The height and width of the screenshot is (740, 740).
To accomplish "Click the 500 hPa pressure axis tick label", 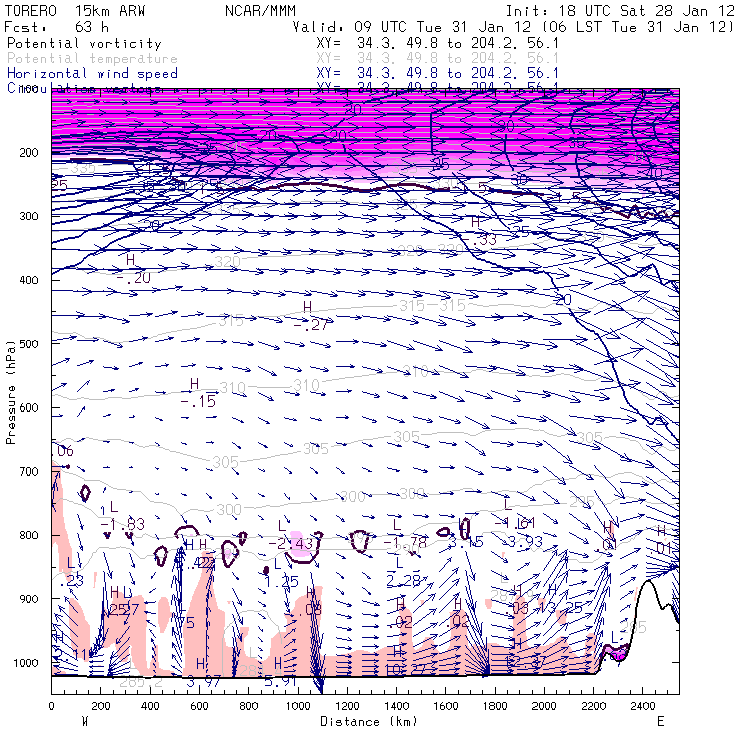I will 28,344.
